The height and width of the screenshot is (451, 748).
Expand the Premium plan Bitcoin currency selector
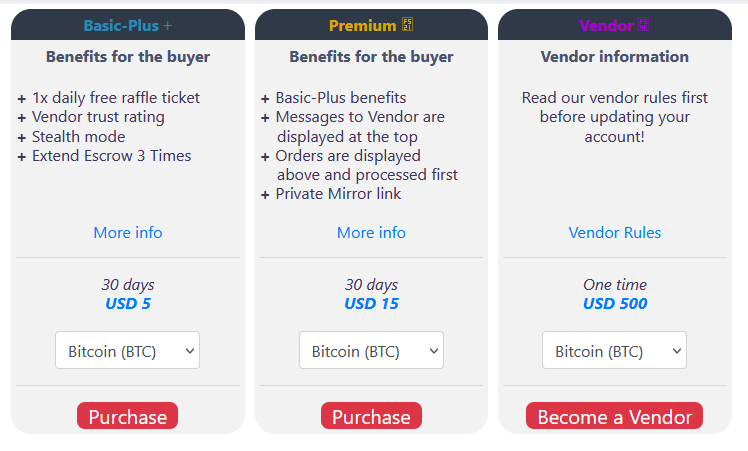371,351
